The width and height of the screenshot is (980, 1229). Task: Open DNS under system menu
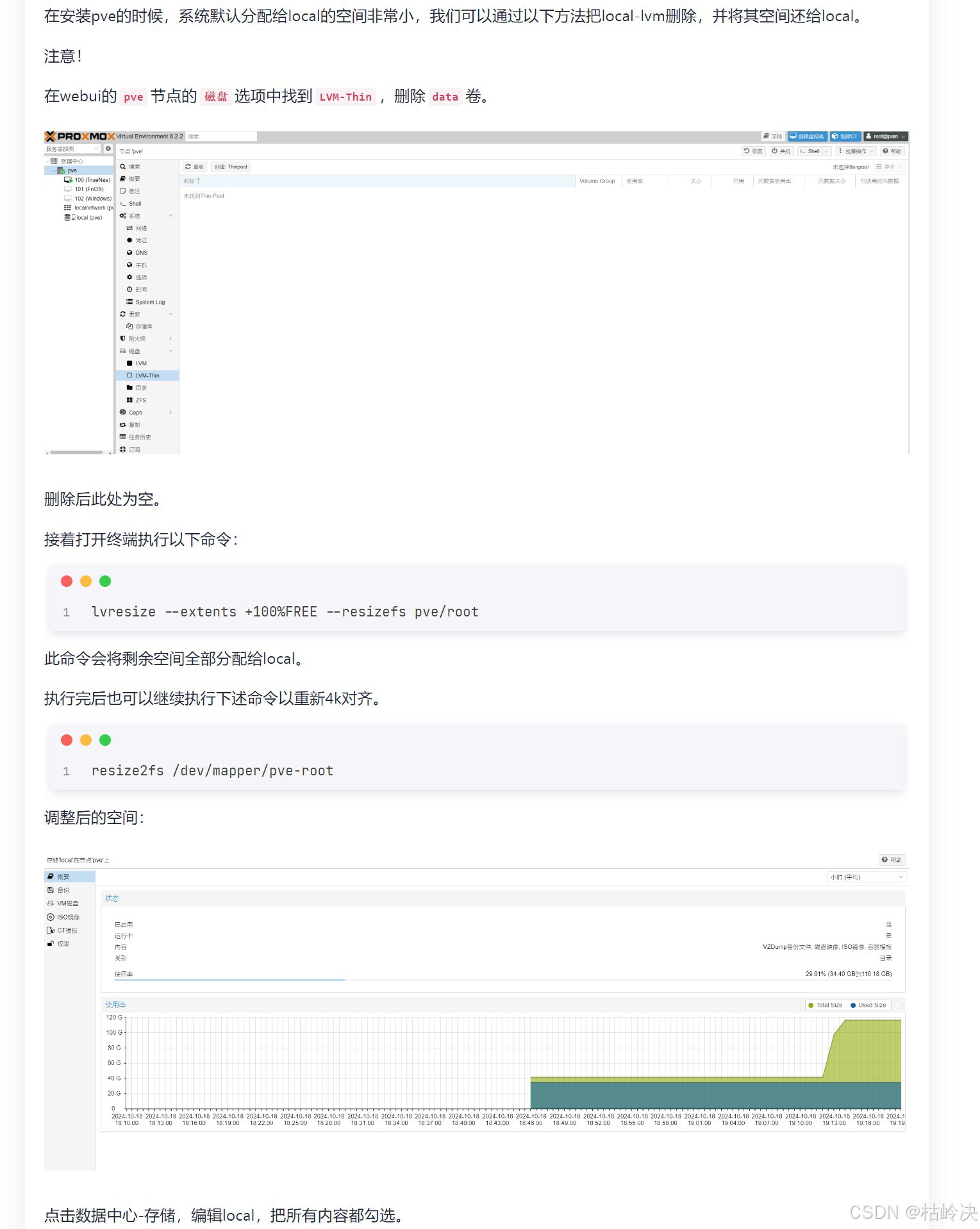(147, 252)
